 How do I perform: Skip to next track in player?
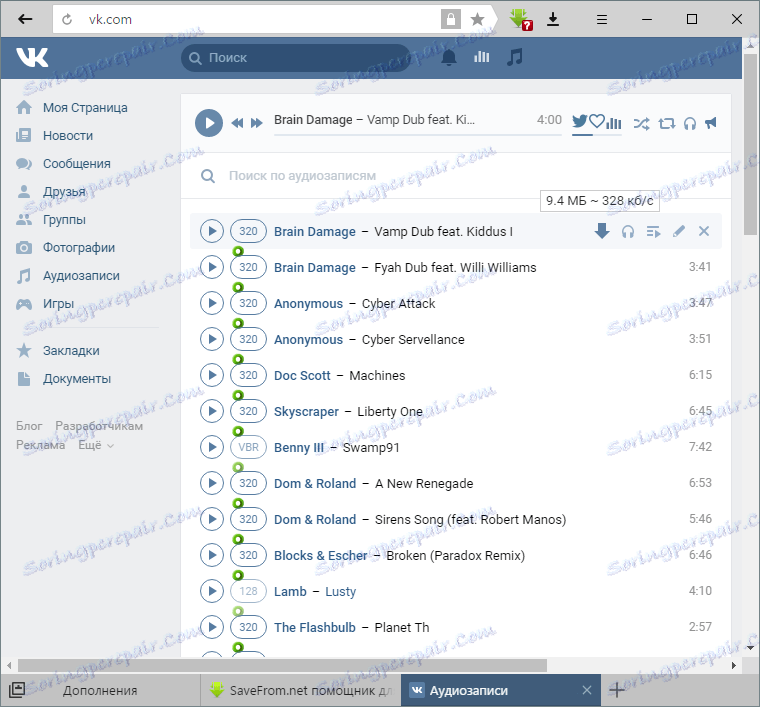point(256,123)
